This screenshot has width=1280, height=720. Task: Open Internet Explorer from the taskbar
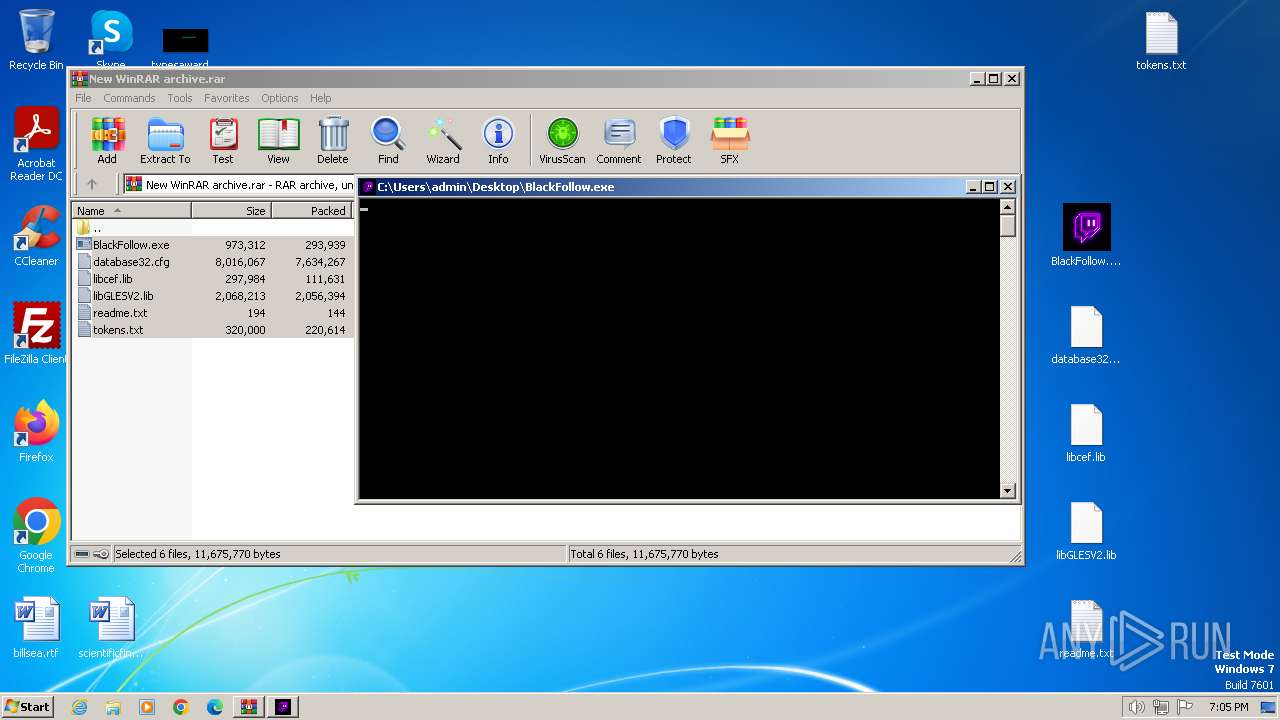[x=79, y=707]
